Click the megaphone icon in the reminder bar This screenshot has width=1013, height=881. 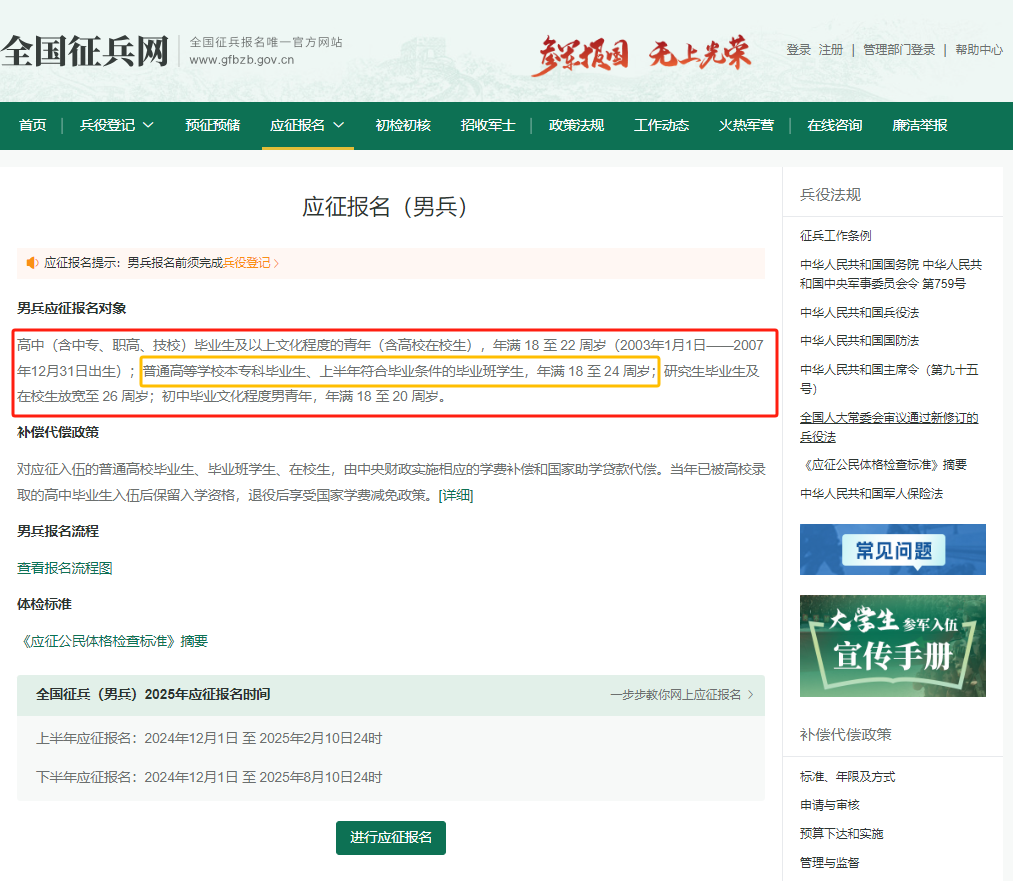pos(31,261)
